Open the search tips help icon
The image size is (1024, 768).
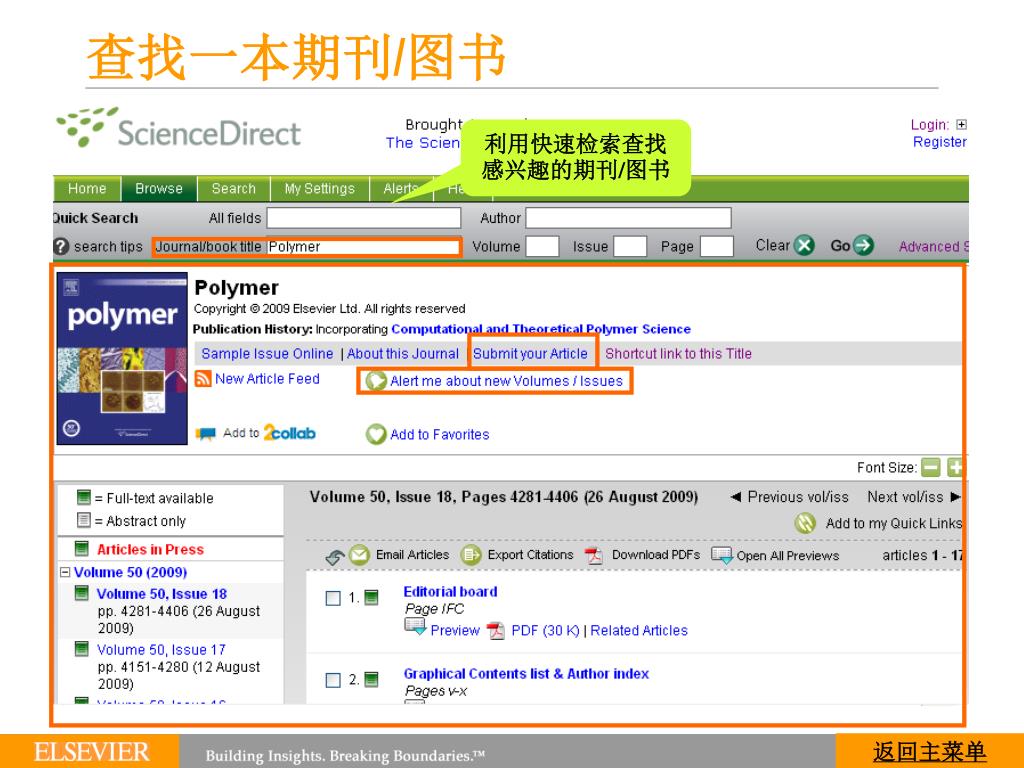tap(61, 247)
